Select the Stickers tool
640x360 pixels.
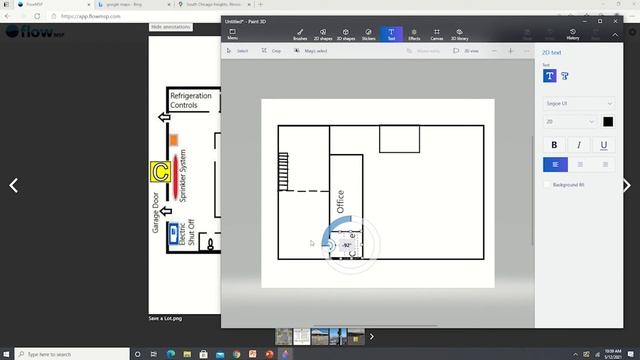tap(369, 34)
